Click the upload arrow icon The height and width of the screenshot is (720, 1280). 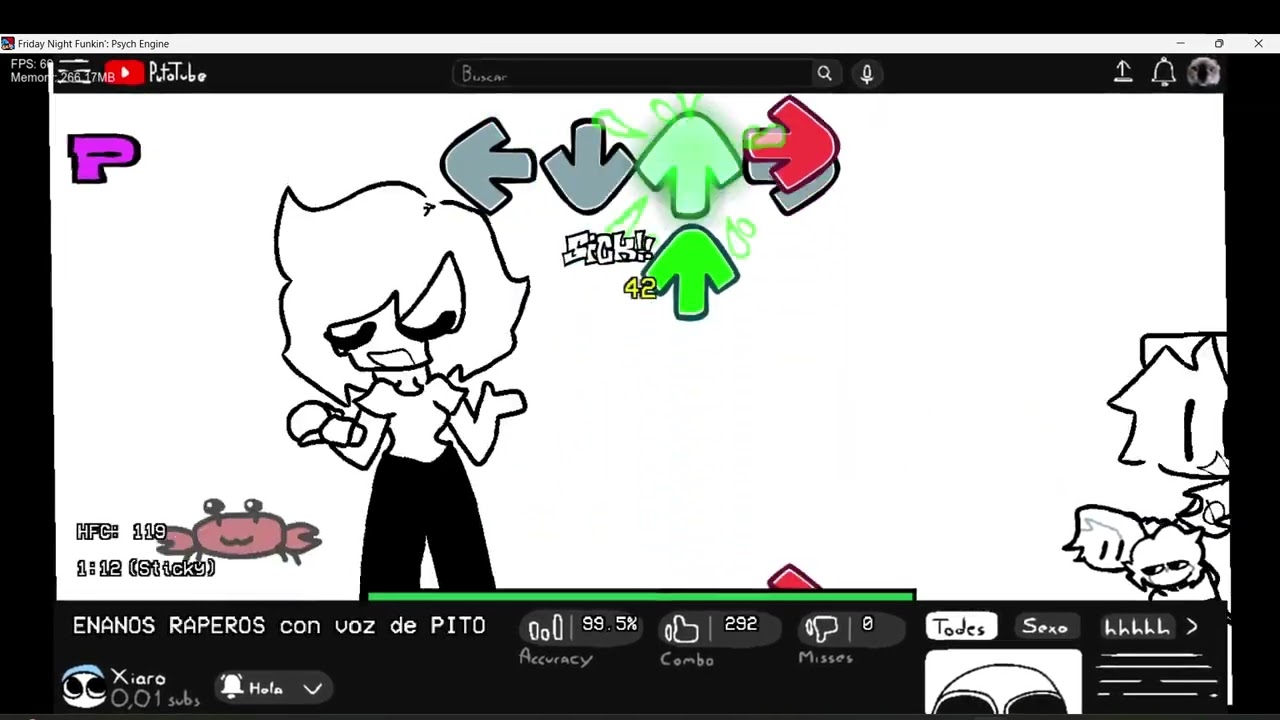tap(1123, 71)
